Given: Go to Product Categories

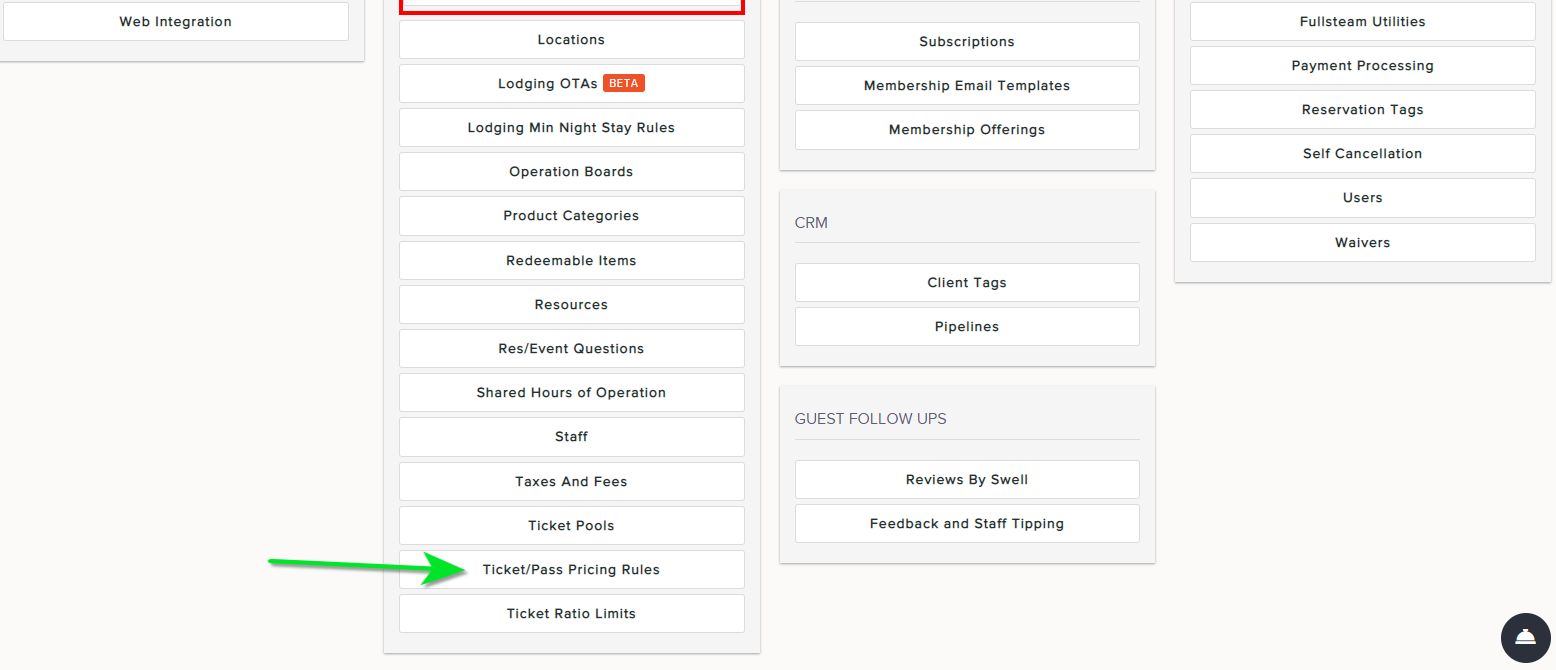Looking at the screenshot, I should pos(571,215).
